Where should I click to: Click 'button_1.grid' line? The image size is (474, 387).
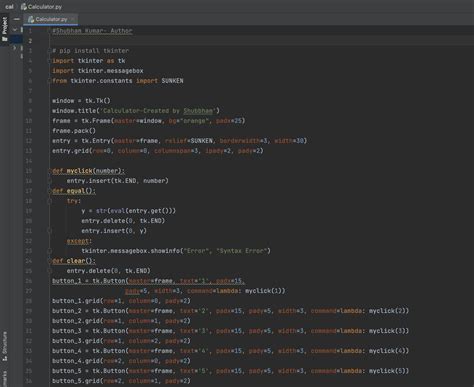click(x=121, y=301)
